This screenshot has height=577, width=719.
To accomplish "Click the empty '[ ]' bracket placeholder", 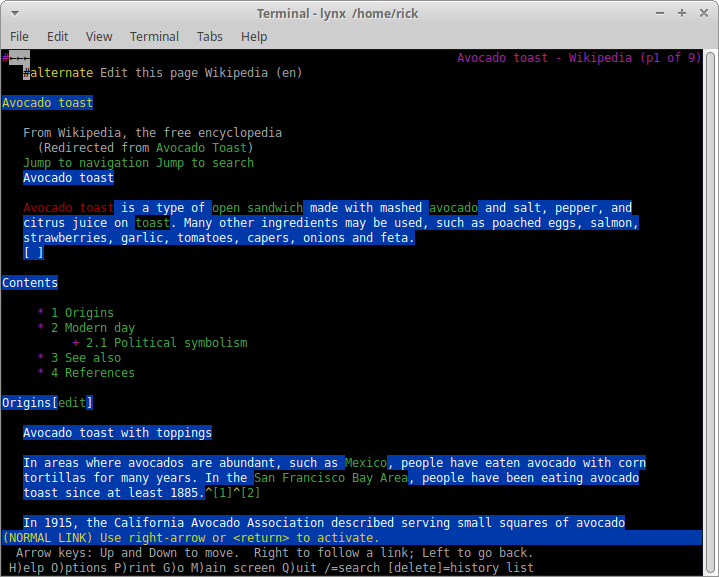I will [33, 253].
